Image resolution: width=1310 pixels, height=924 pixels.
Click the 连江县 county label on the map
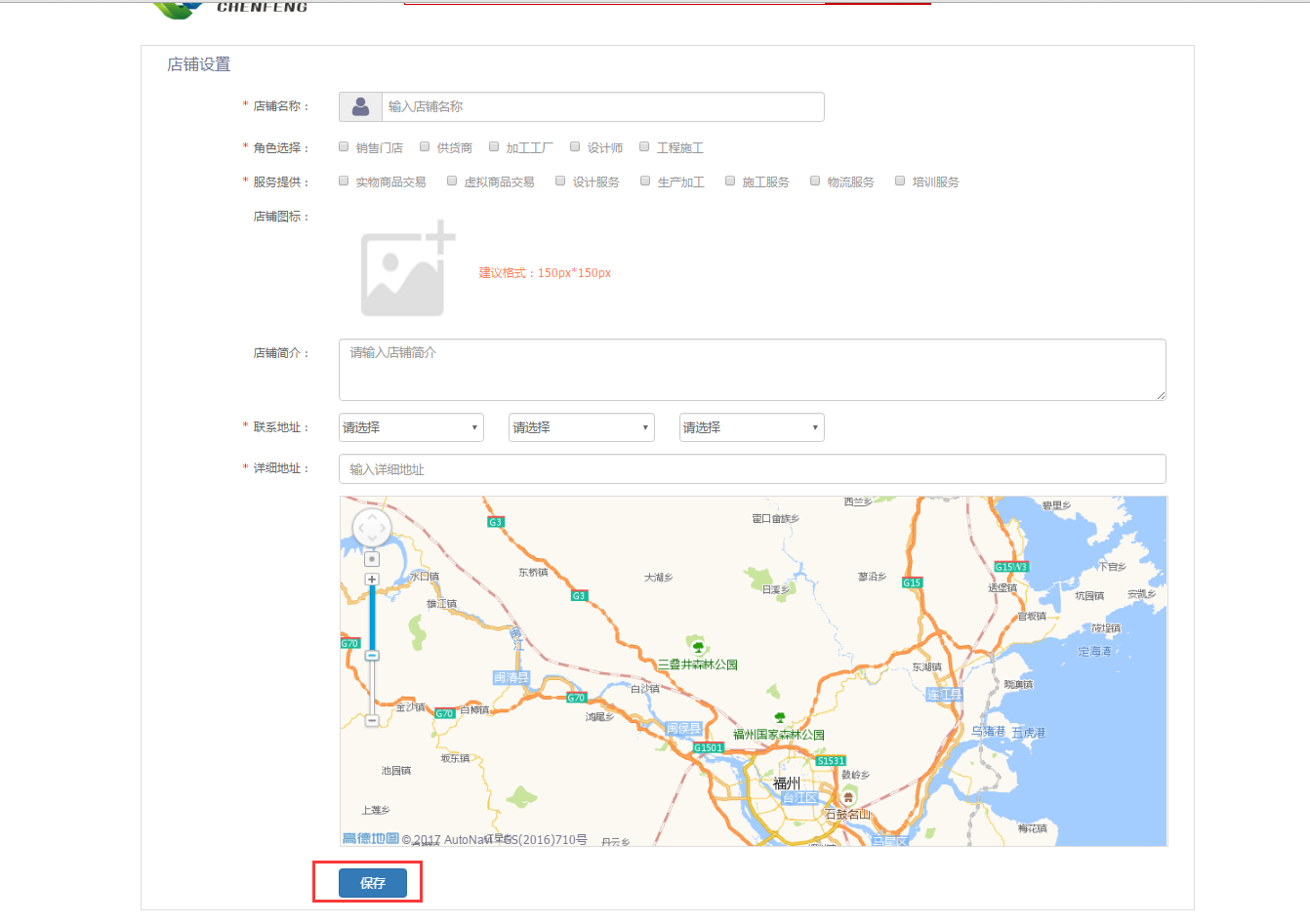[944, 695]
